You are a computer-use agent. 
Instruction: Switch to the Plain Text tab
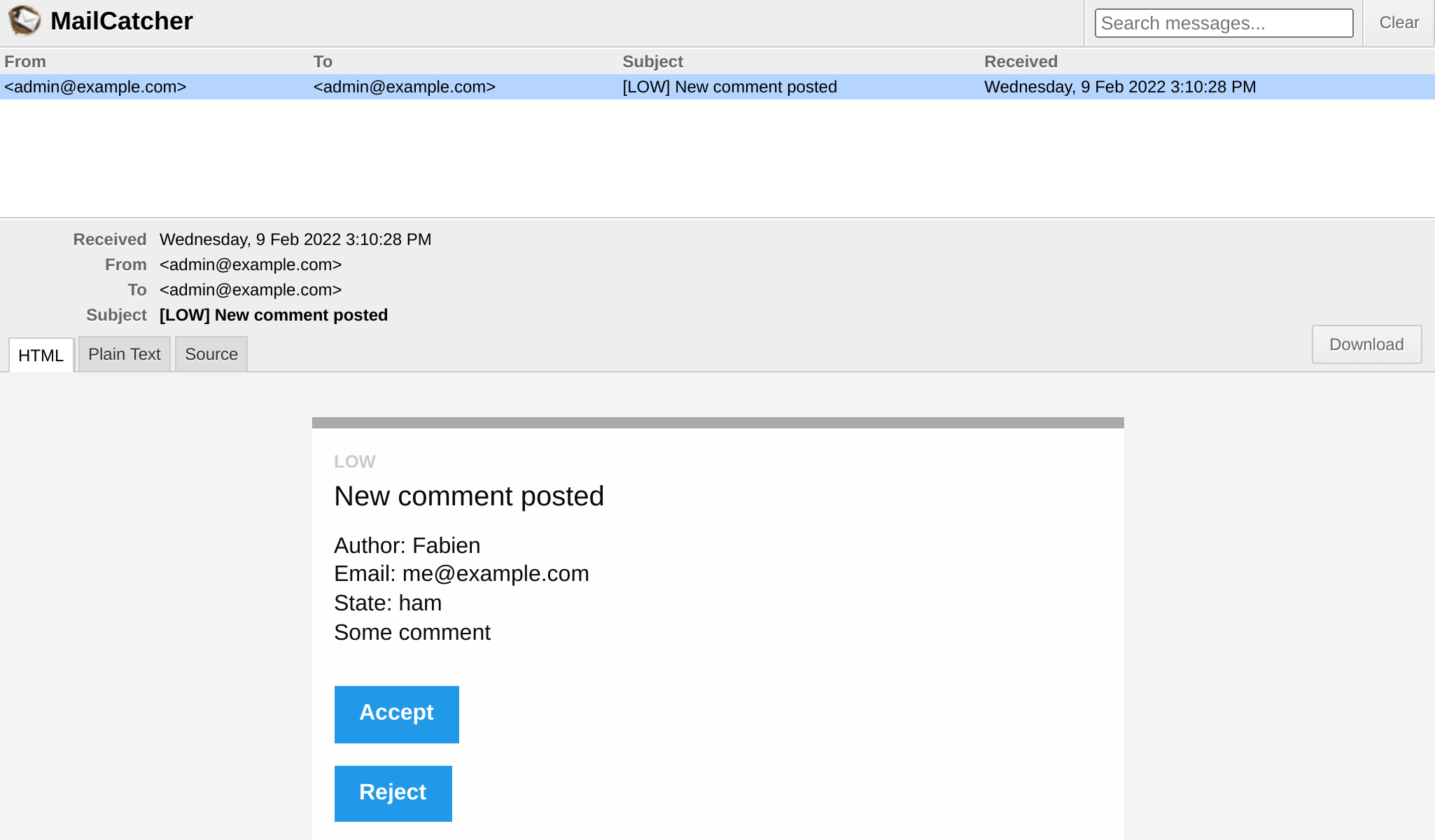[x=124, y=353]
